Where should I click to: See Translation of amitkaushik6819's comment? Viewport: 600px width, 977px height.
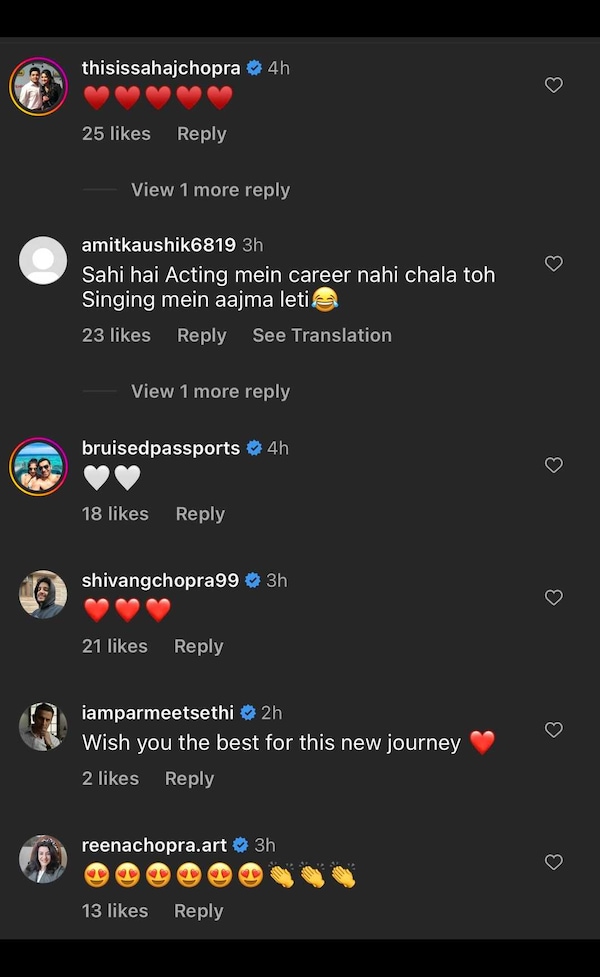[322, 335]
